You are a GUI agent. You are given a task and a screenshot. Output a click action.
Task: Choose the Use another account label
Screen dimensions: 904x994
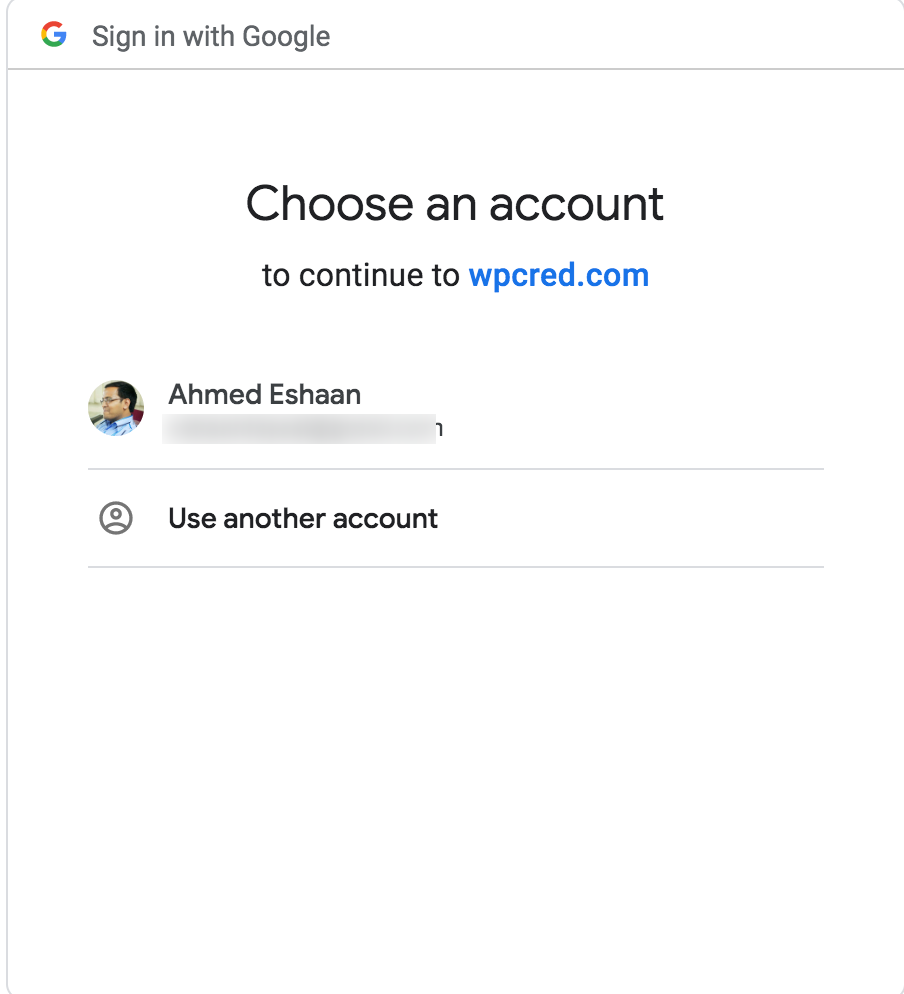tap(303, 519)
